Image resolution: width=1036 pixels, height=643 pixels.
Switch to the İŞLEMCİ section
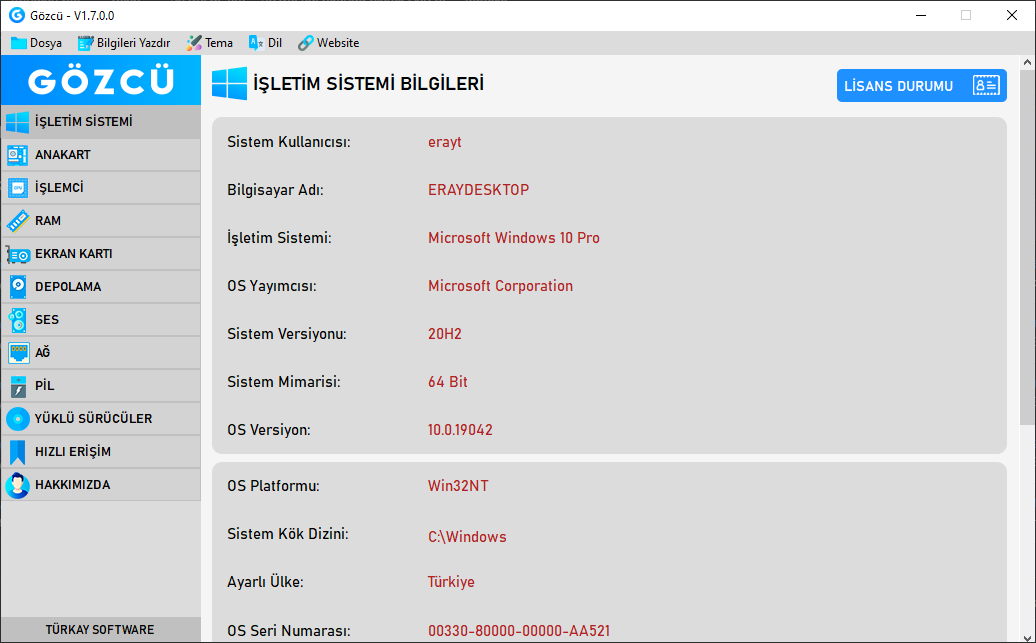pos(101,188)
